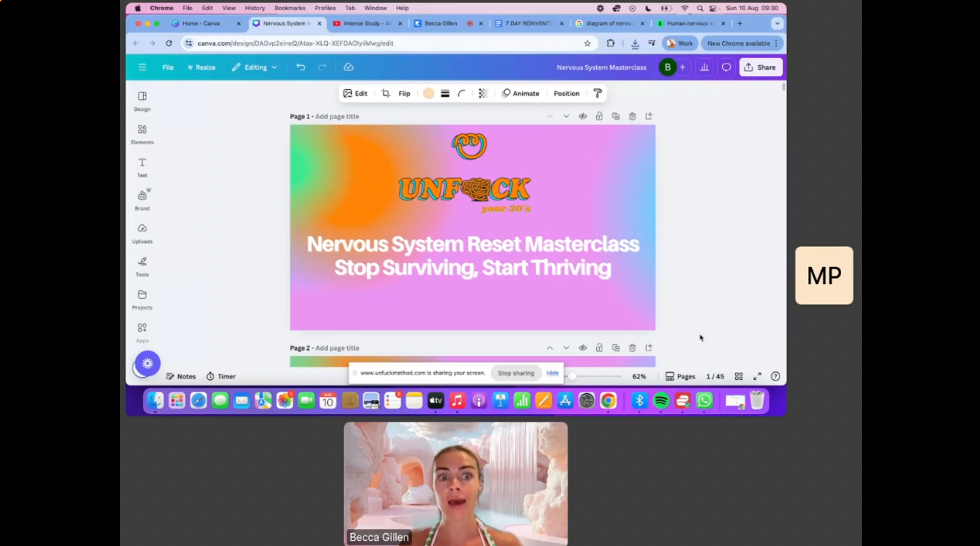Open the help question mark button
The width and height of the screenshot is (980, 546).
click(776, 377)
